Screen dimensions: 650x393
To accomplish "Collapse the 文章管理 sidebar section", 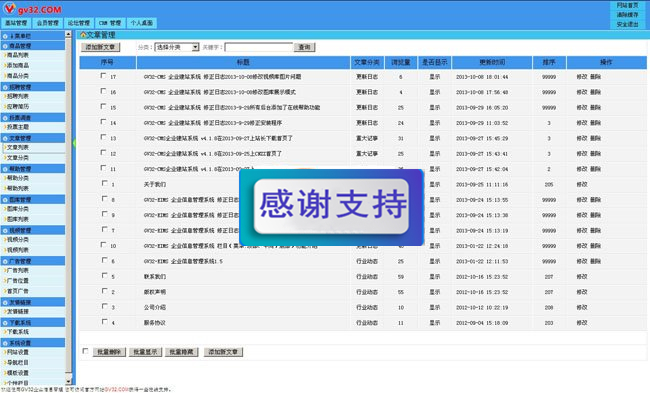I will (x=33, y=138).
